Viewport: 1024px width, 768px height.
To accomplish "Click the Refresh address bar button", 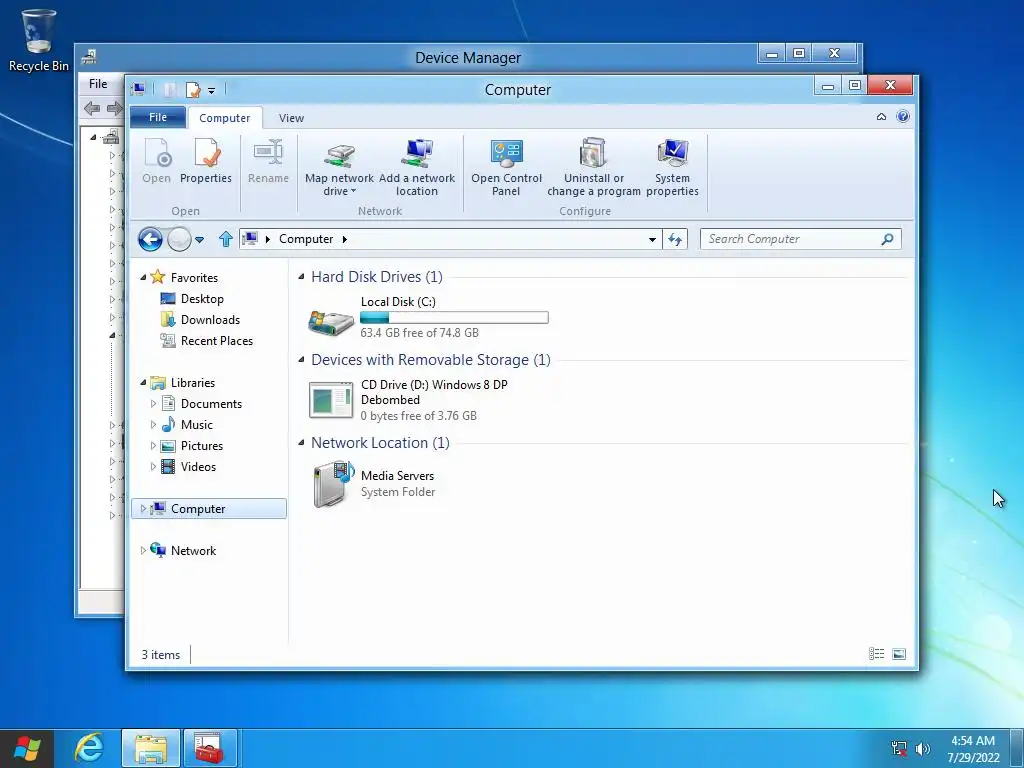I will tap(675, 239).
